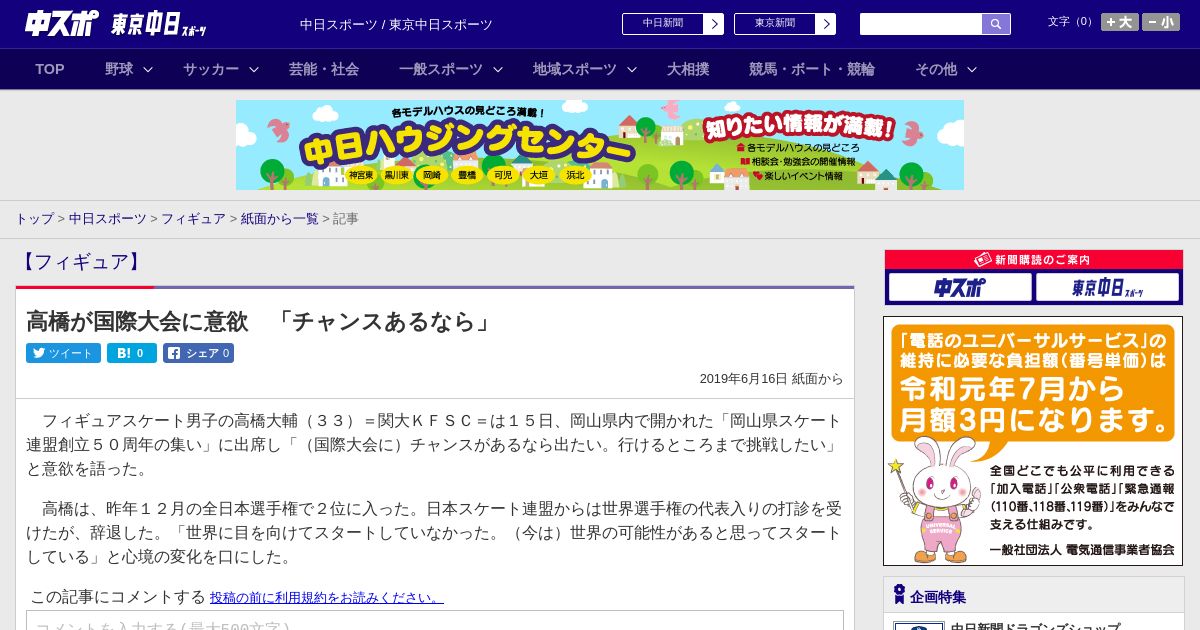Expand the サッカー dropdown chevron
The image size is (1200, 630).
pos(254,69)
